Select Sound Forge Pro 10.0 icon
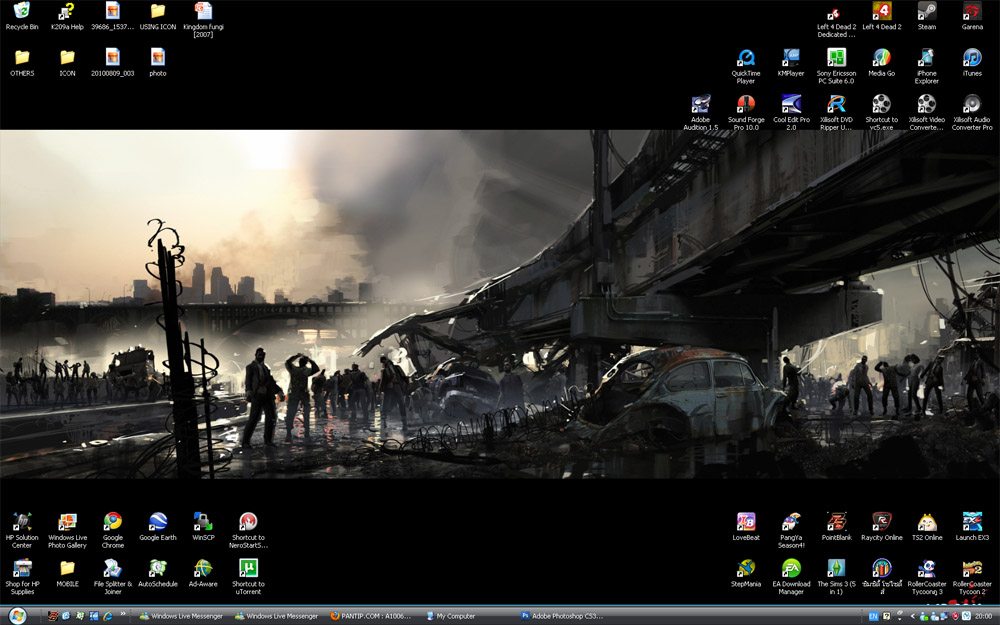 click(x=746, y=113)
